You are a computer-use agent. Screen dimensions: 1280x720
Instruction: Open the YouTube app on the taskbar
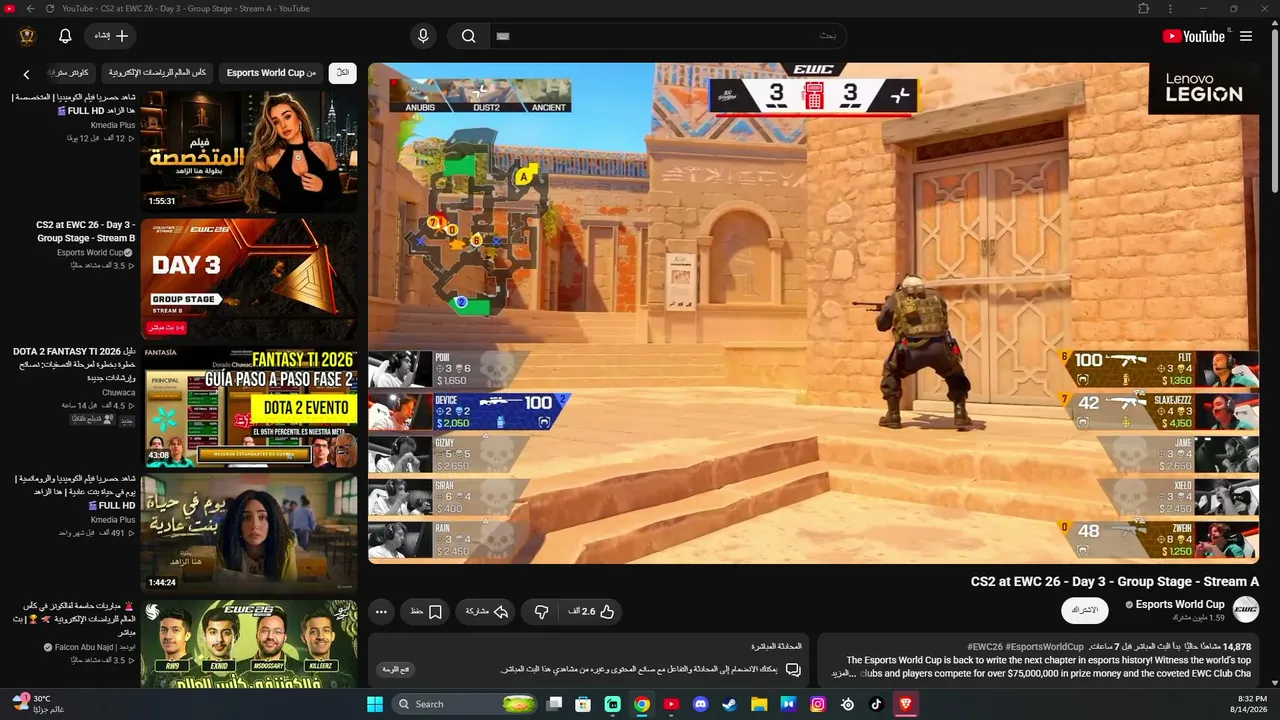coord(671,704)
